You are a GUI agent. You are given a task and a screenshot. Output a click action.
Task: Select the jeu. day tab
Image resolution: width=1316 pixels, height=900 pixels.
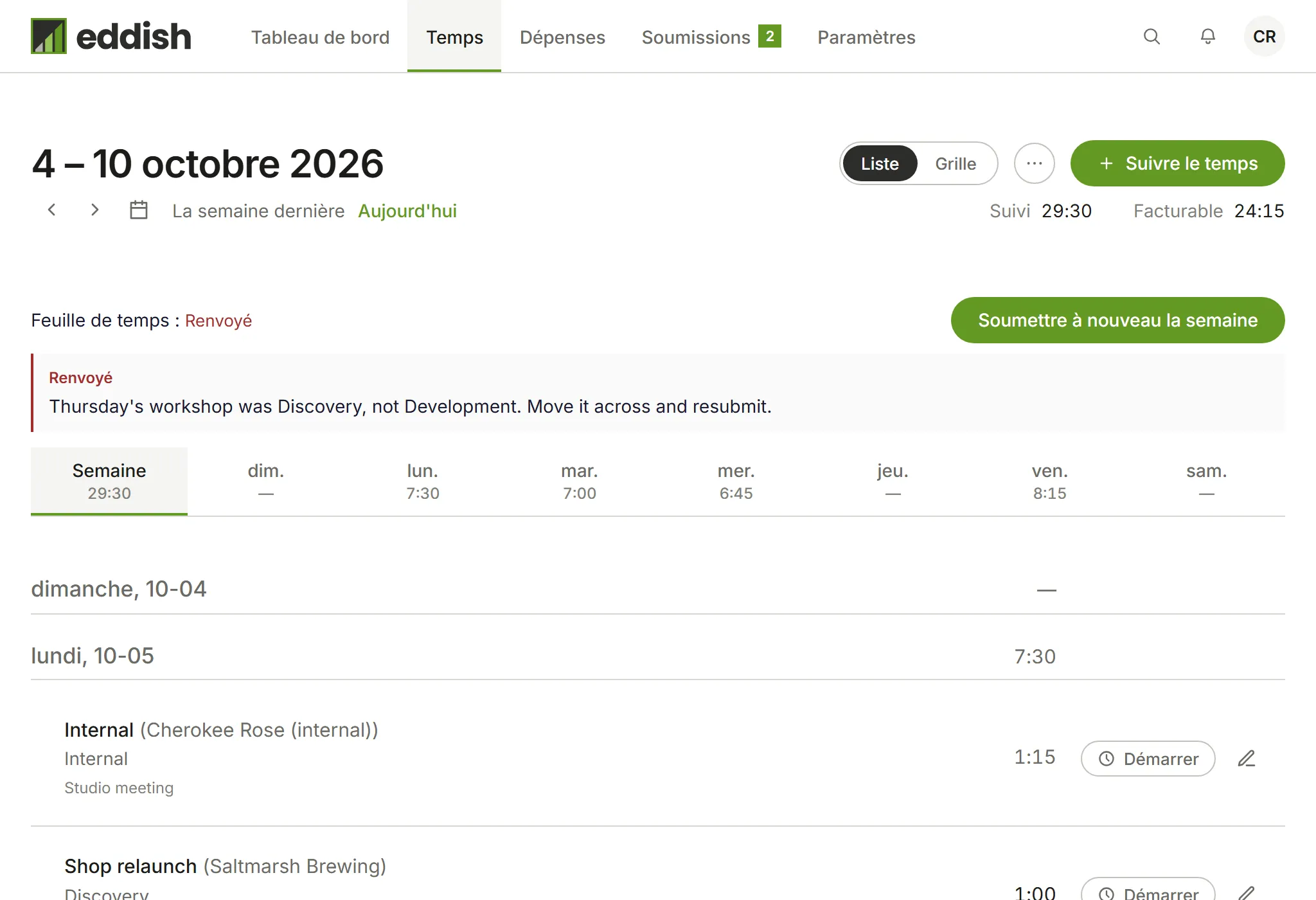pos(893,481)
